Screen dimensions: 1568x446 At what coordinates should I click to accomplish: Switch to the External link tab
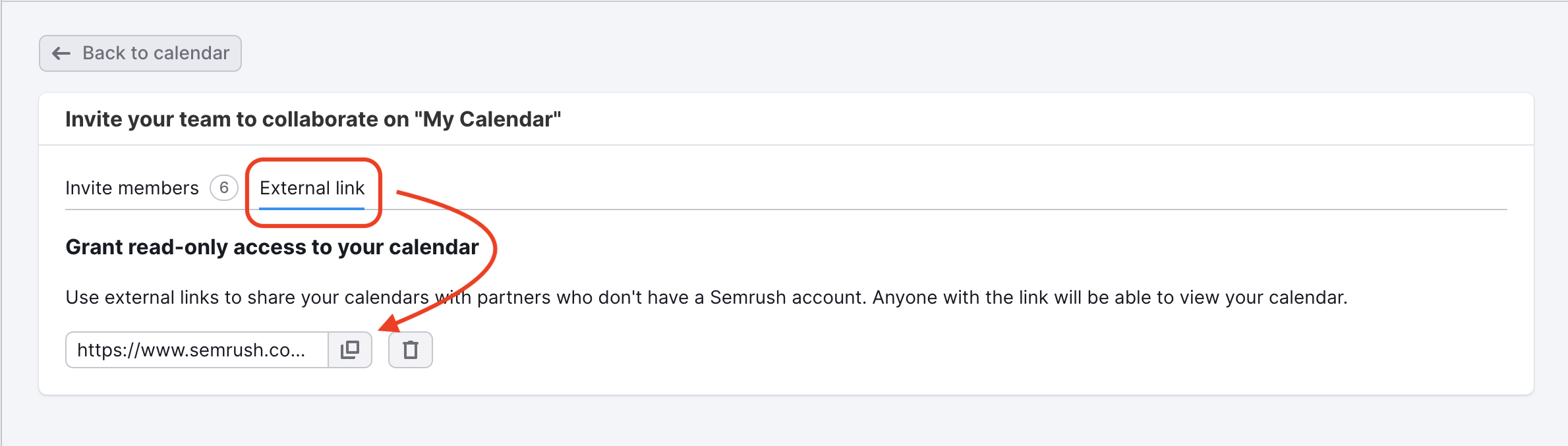coord(312,188)
